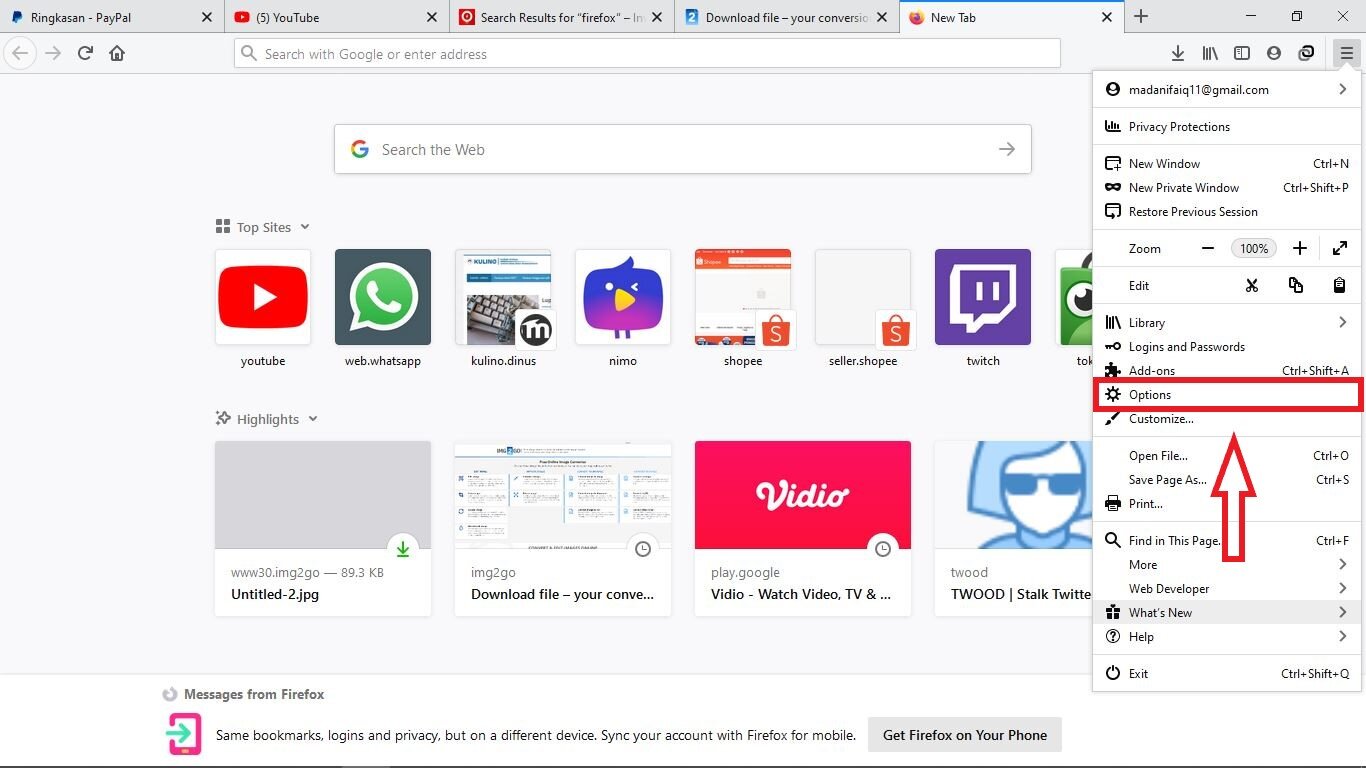This screenshot has height=768, width=1366.
Task: Select Find in This Page menu item
Action: coord(1227,540)
